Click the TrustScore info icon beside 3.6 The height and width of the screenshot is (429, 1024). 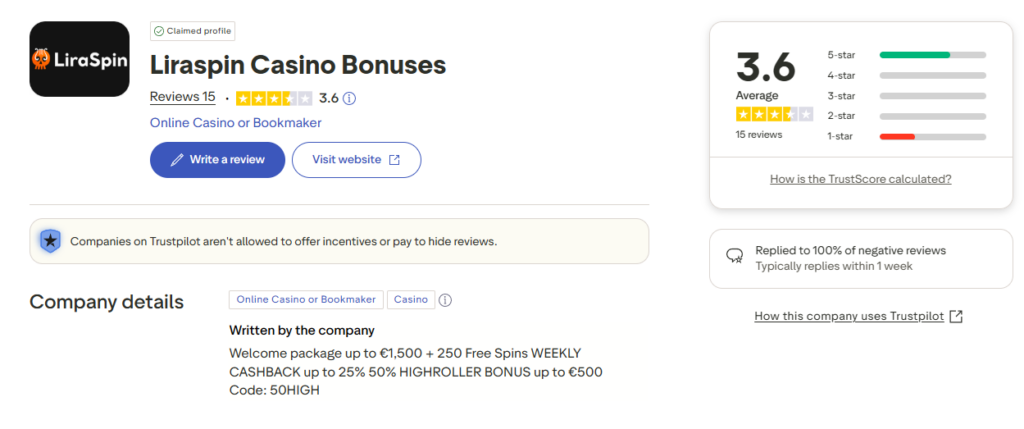click(x=350, y=98)
